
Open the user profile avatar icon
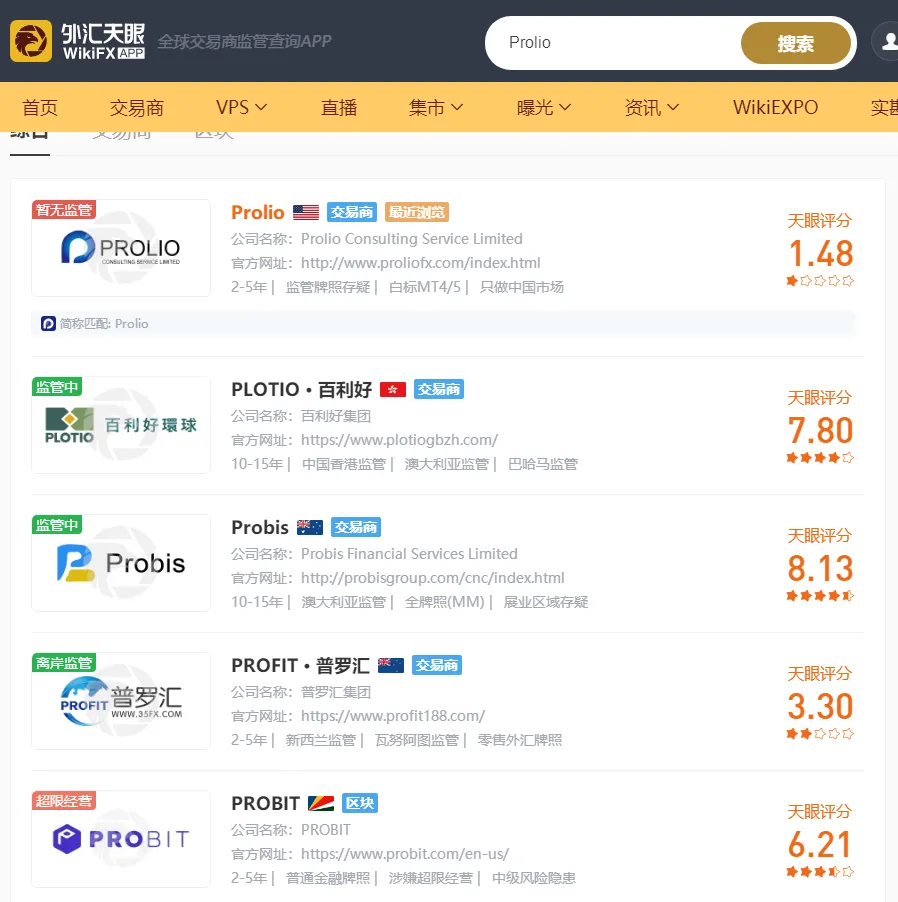coord(887,41)
